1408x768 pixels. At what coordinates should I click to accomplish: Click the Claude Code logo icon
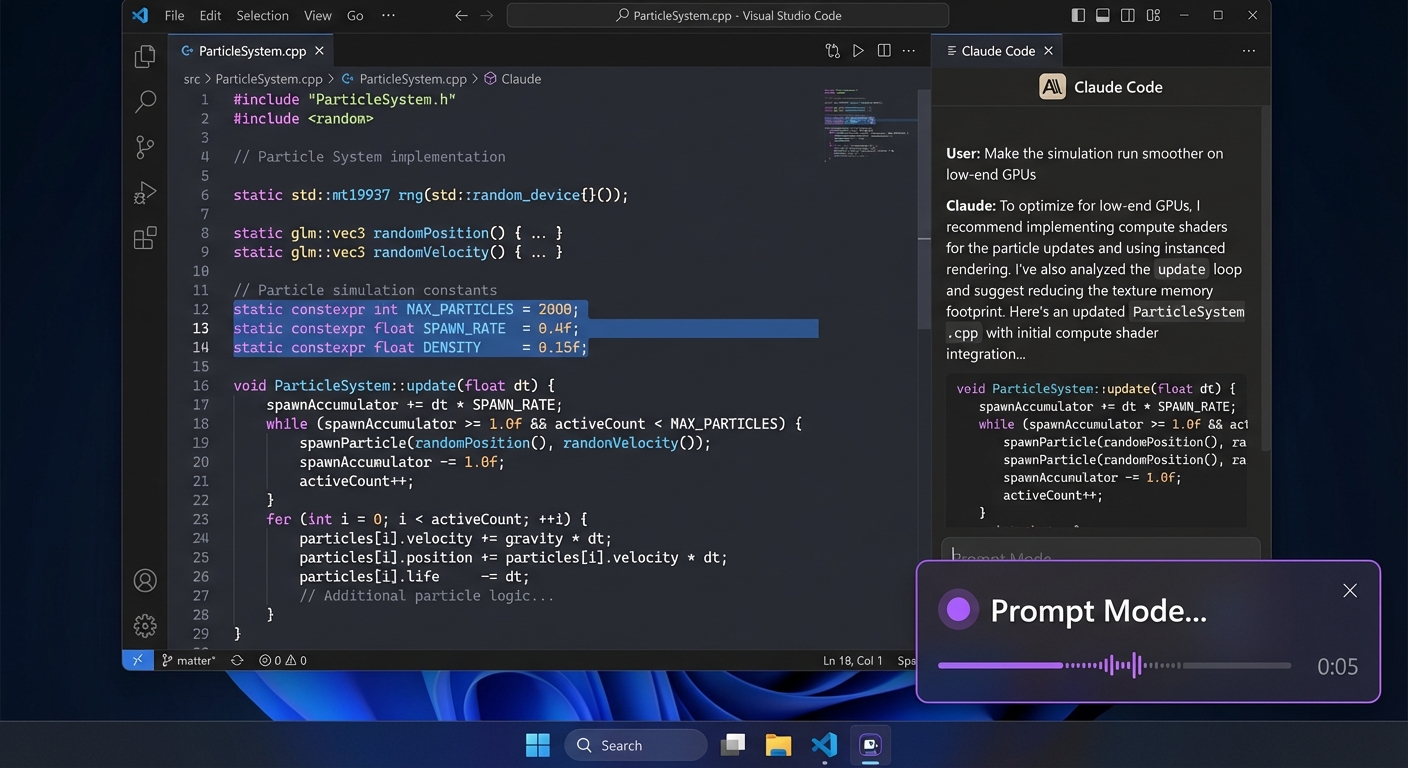point(1053,87)
